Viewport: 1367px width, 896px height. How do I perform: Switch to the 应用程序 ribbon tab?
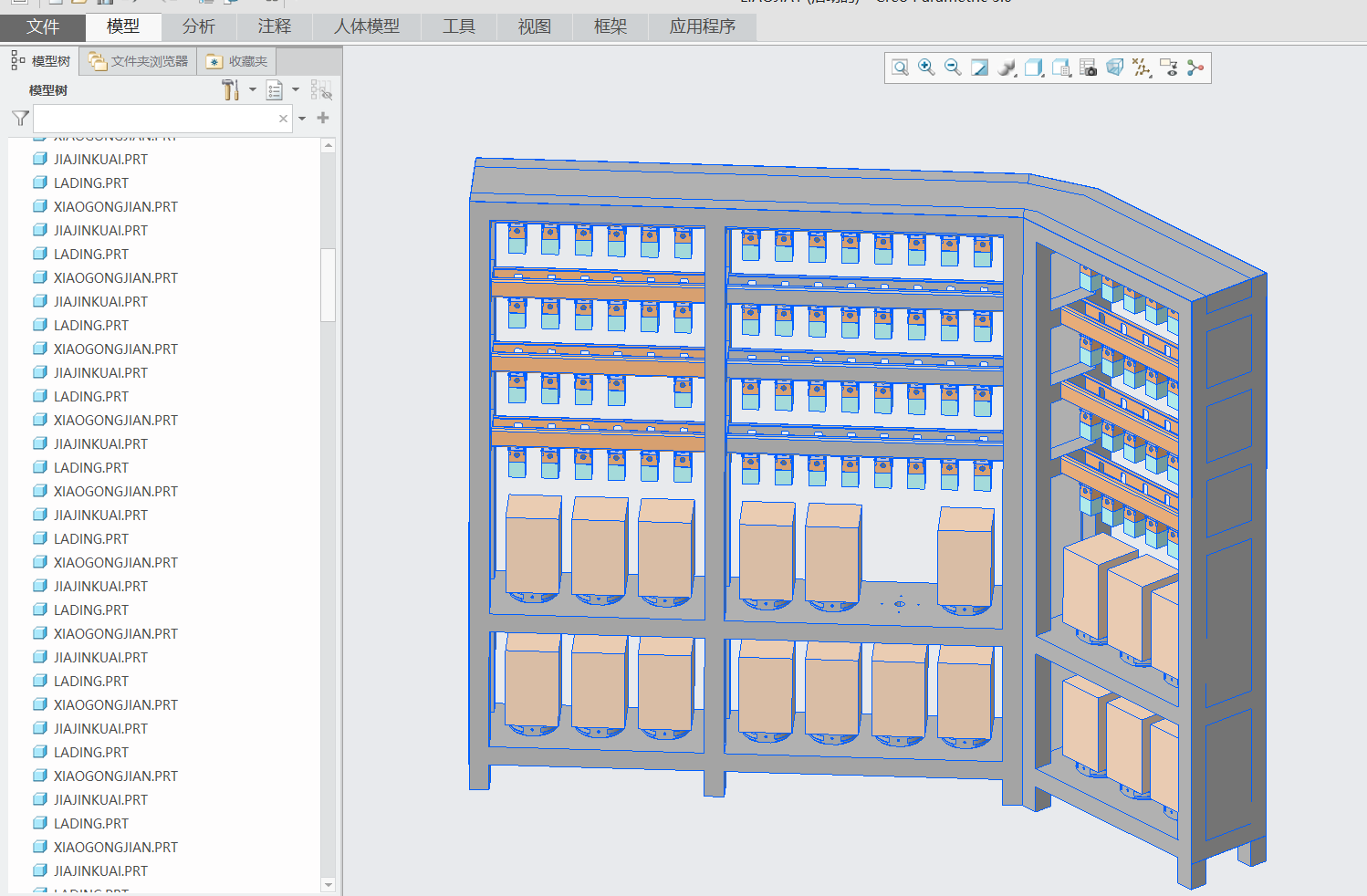tap(703, 26)
